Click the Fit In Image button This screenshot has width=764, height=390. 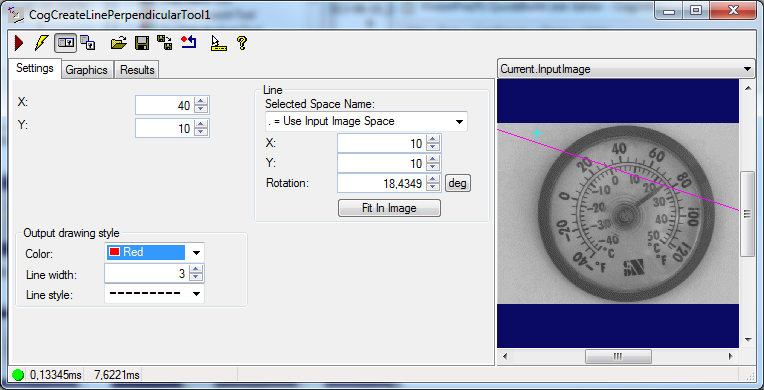(x=389, y=208)
